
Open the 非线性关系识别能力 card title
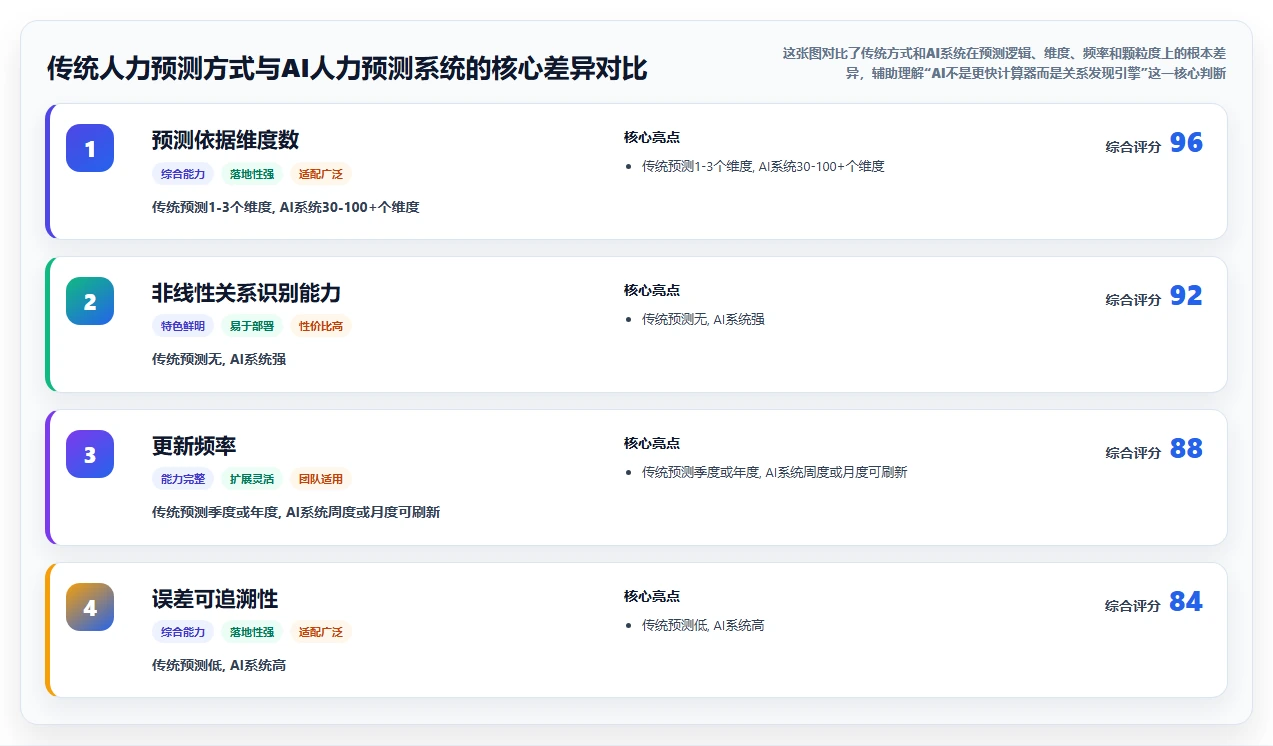pos(246,293)
